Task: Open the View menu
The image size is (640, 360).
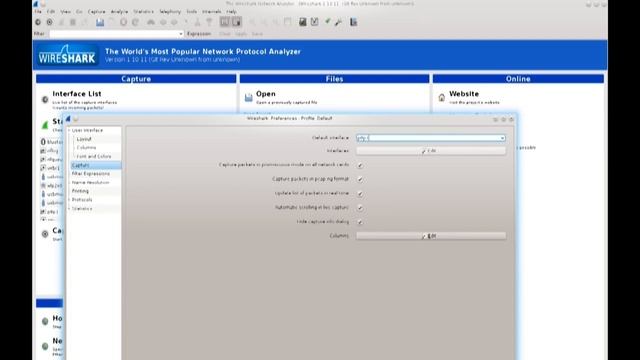Action: coord(65,12)
